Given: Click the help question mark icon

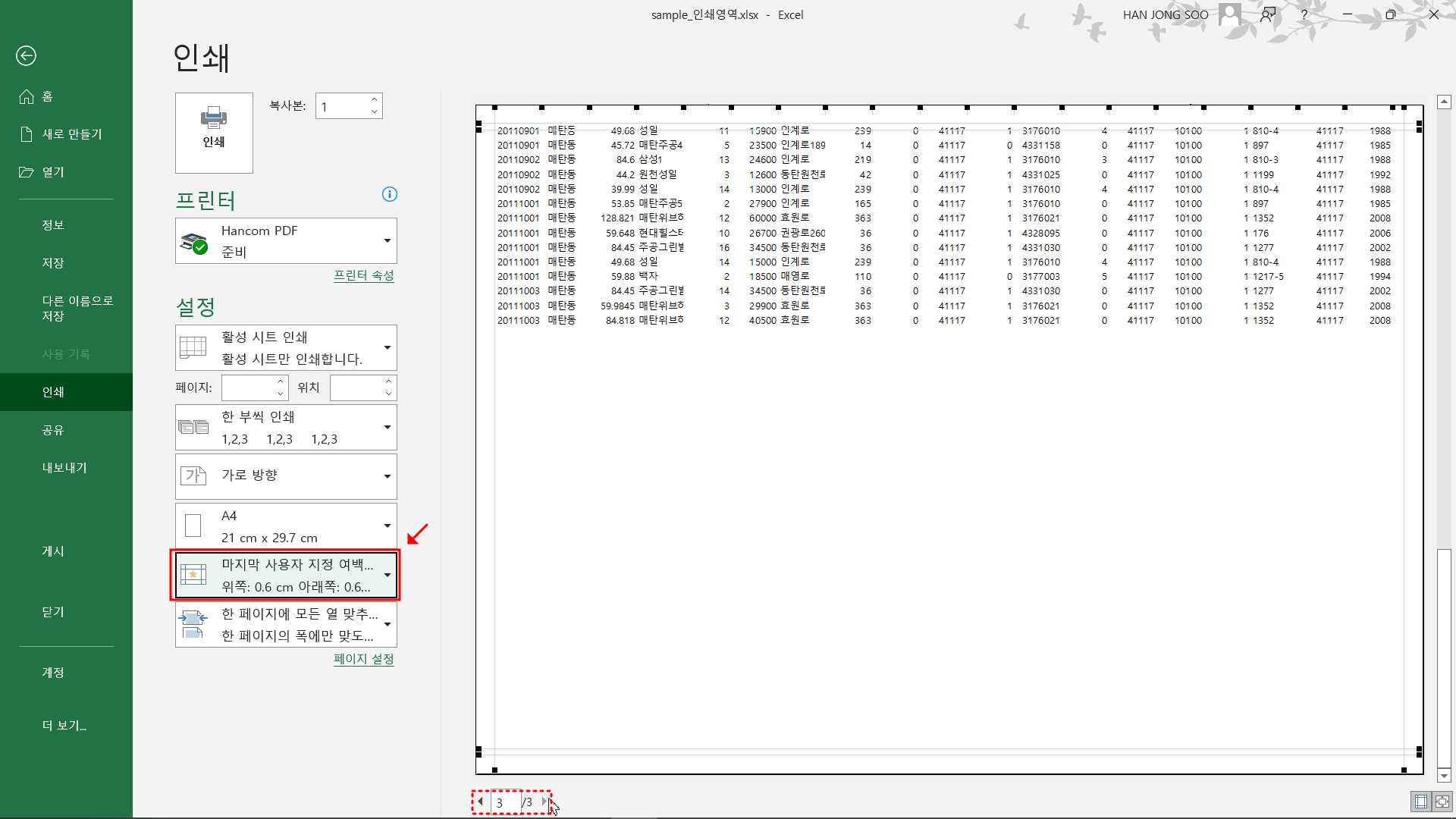Looking at the screenshot, I should (1304, 14).
